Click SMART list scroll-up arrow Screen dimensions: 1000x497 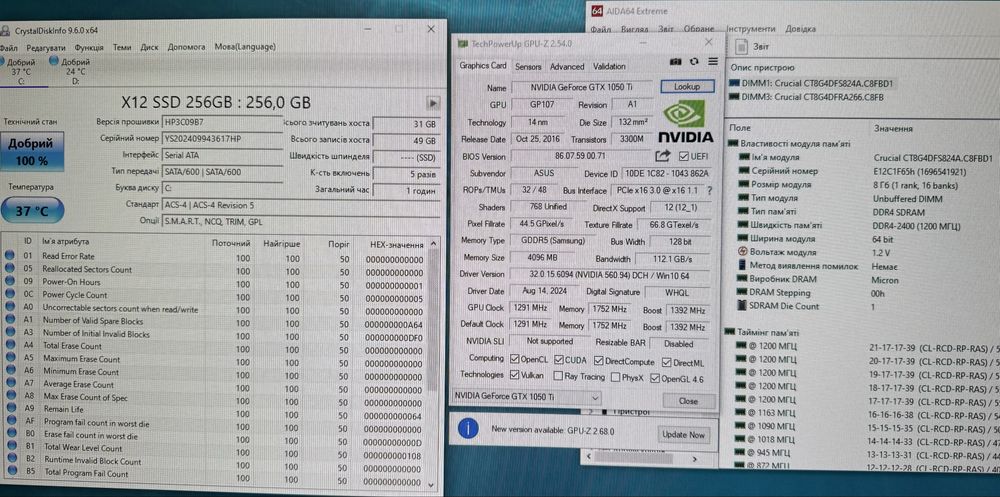(434, 244)
